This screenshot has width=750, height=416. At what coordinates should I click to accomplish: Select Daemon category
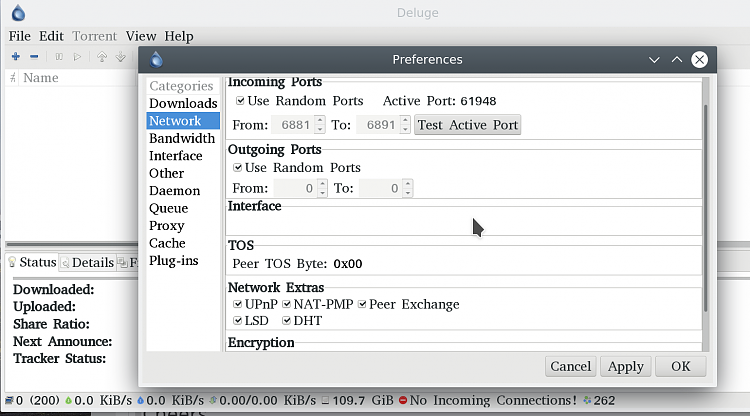(183, 191)
